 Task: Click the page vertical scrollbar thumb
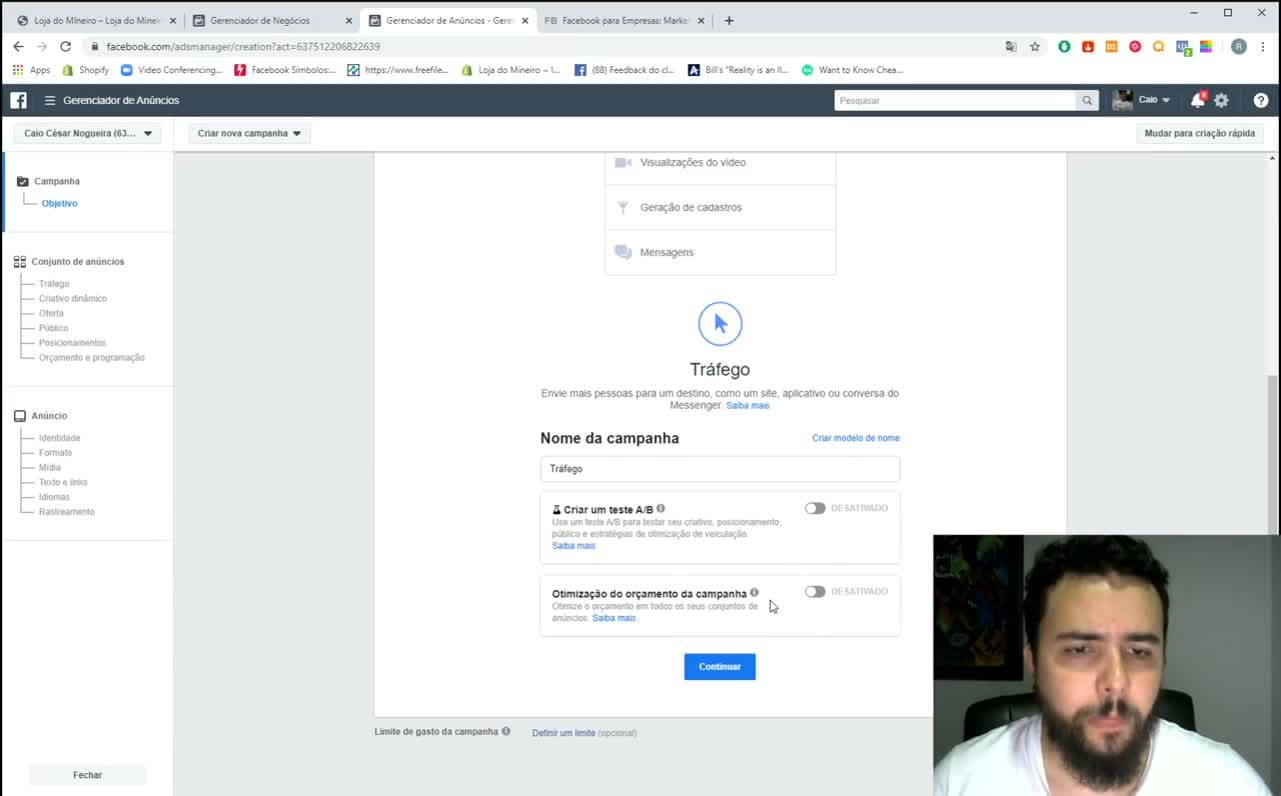[x=1272, y=455]
